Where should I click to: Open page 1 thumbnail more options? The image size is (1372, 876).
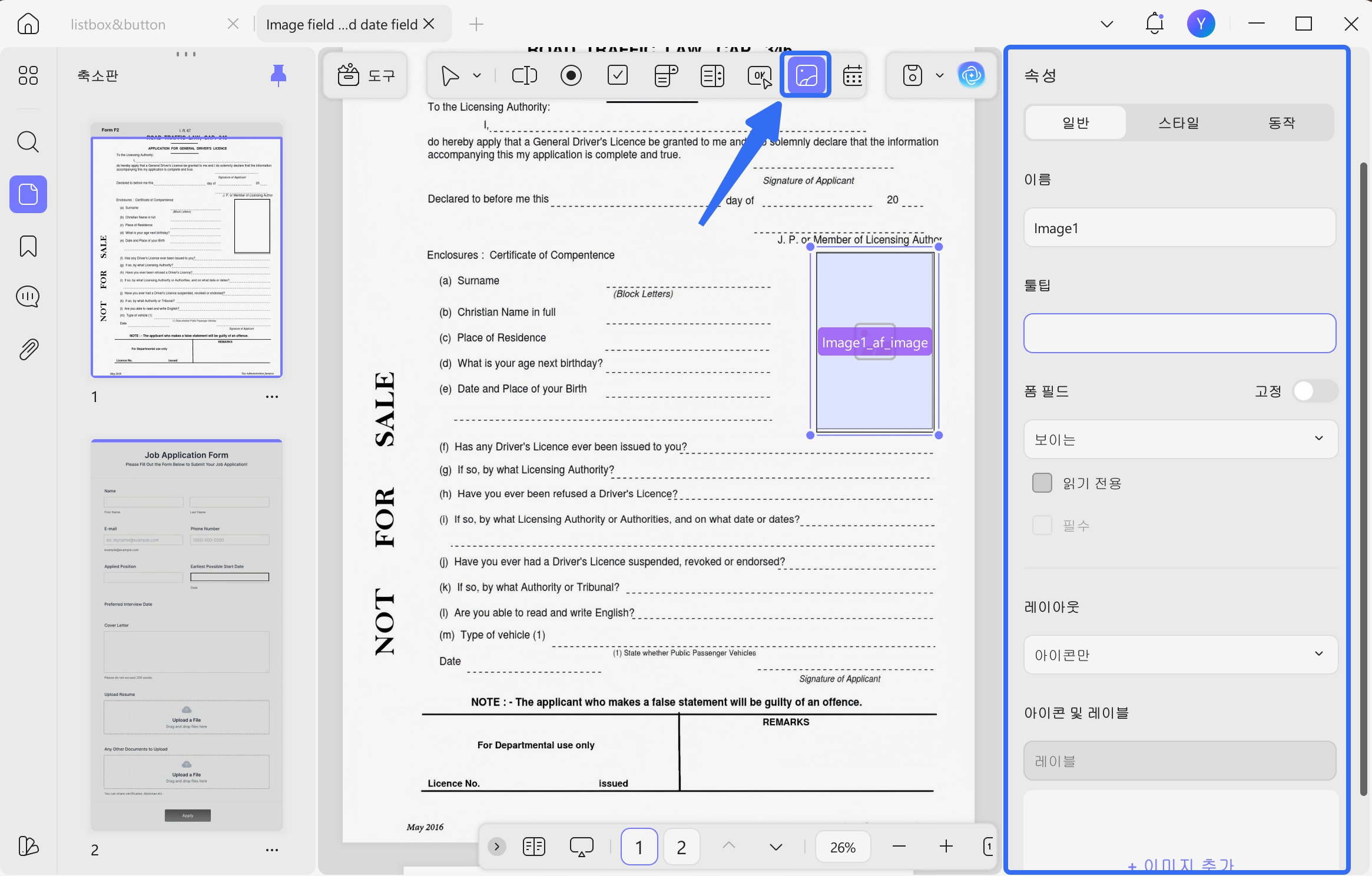[x=271, y=397]
